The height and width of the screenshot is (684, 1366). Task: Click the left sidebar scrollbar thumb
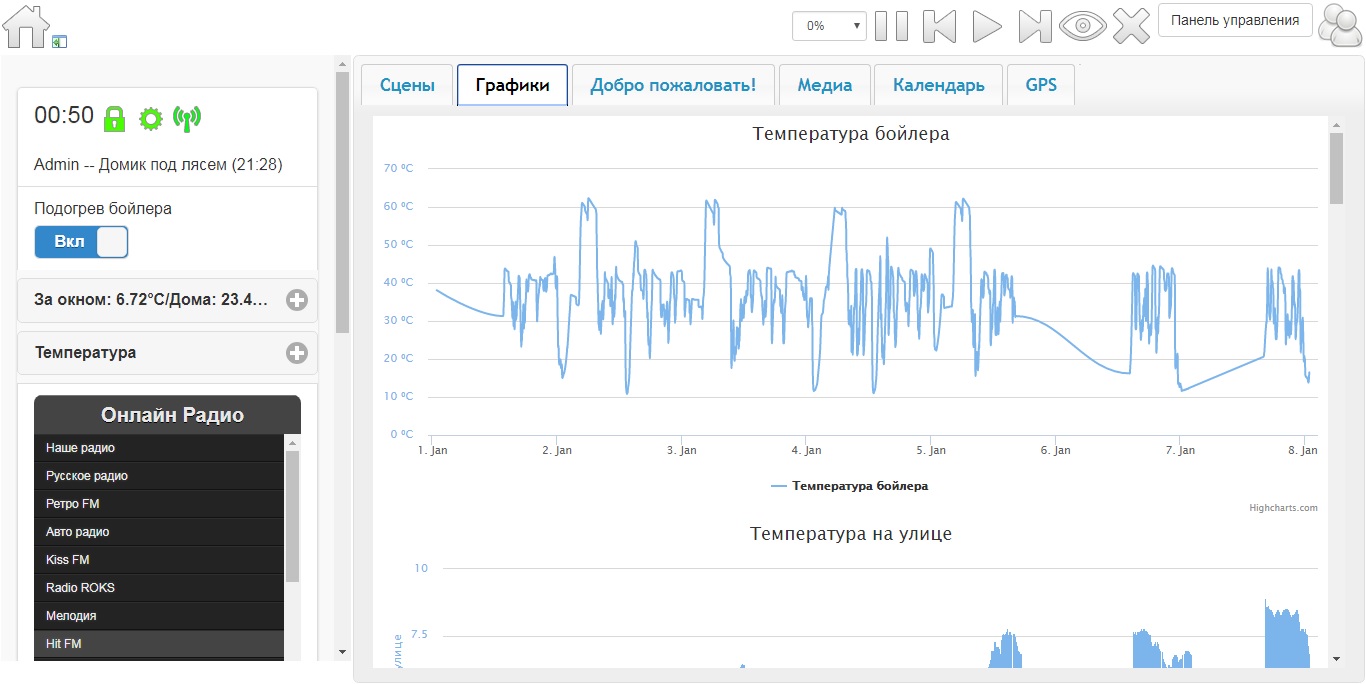click(x=342, y=202)
